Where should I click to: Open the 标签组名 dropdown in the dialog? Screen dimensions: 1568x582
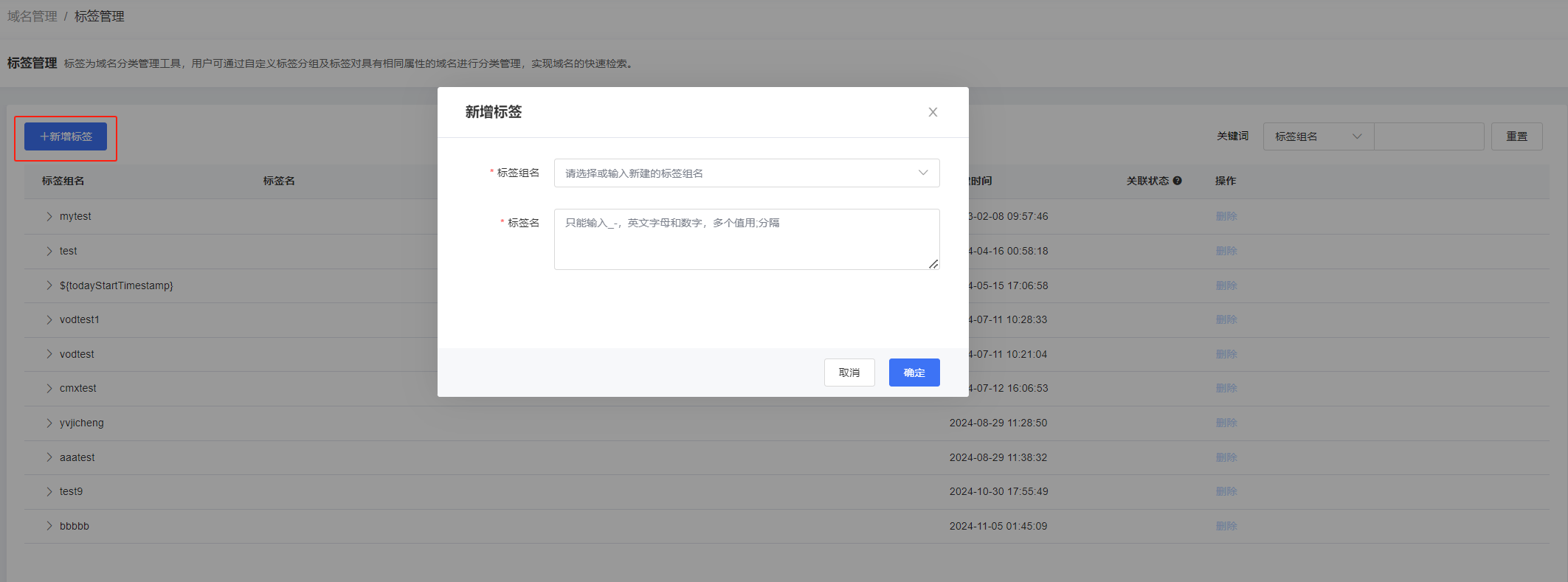747,173
